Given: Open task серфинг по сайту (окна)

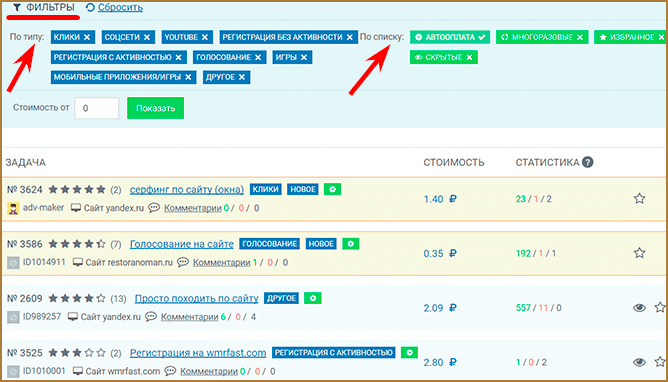Looking at the screenshot, I should (187, 190).
